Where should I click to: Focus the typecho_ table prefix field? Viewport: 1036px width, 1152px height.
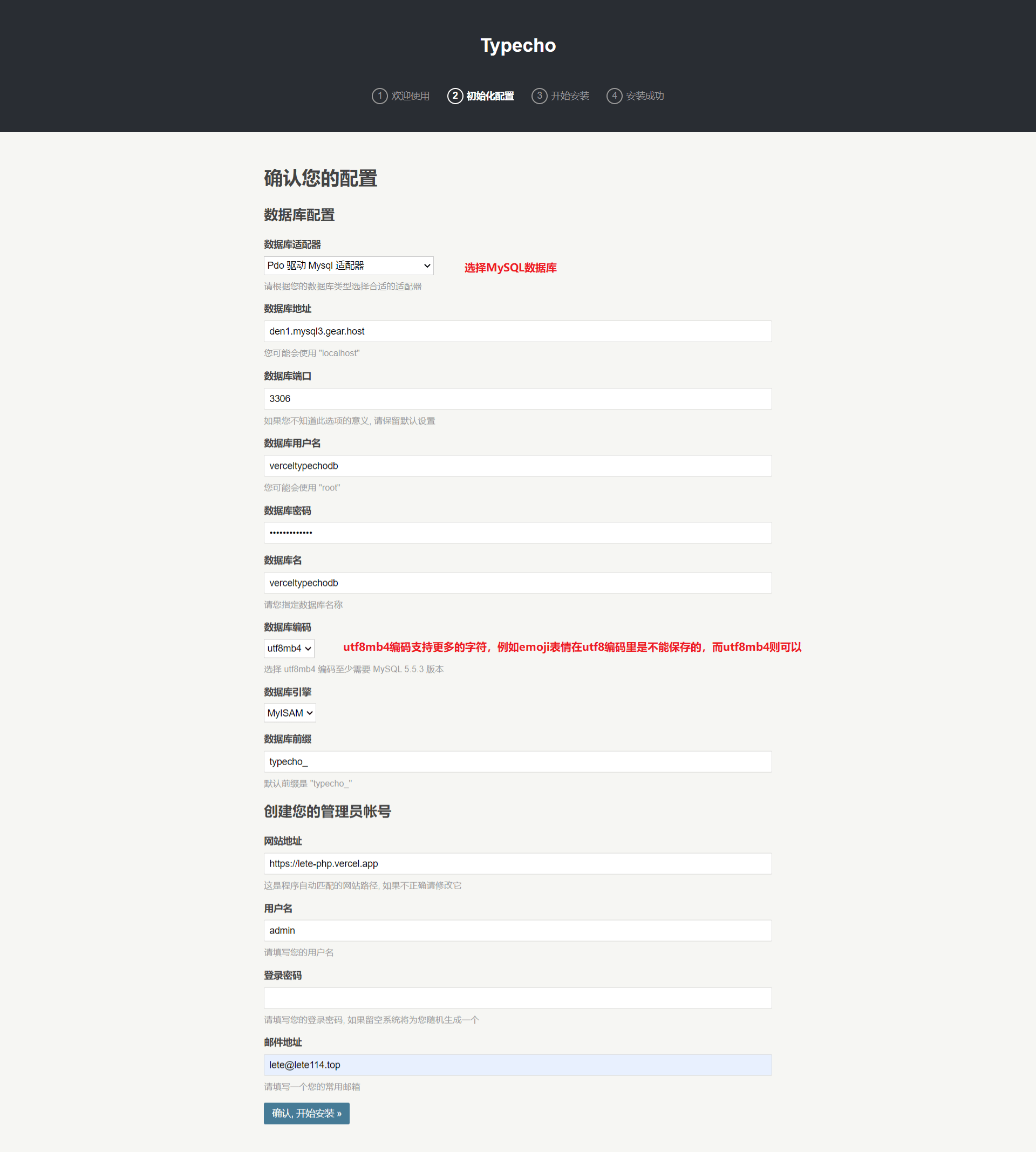point(517,761)
